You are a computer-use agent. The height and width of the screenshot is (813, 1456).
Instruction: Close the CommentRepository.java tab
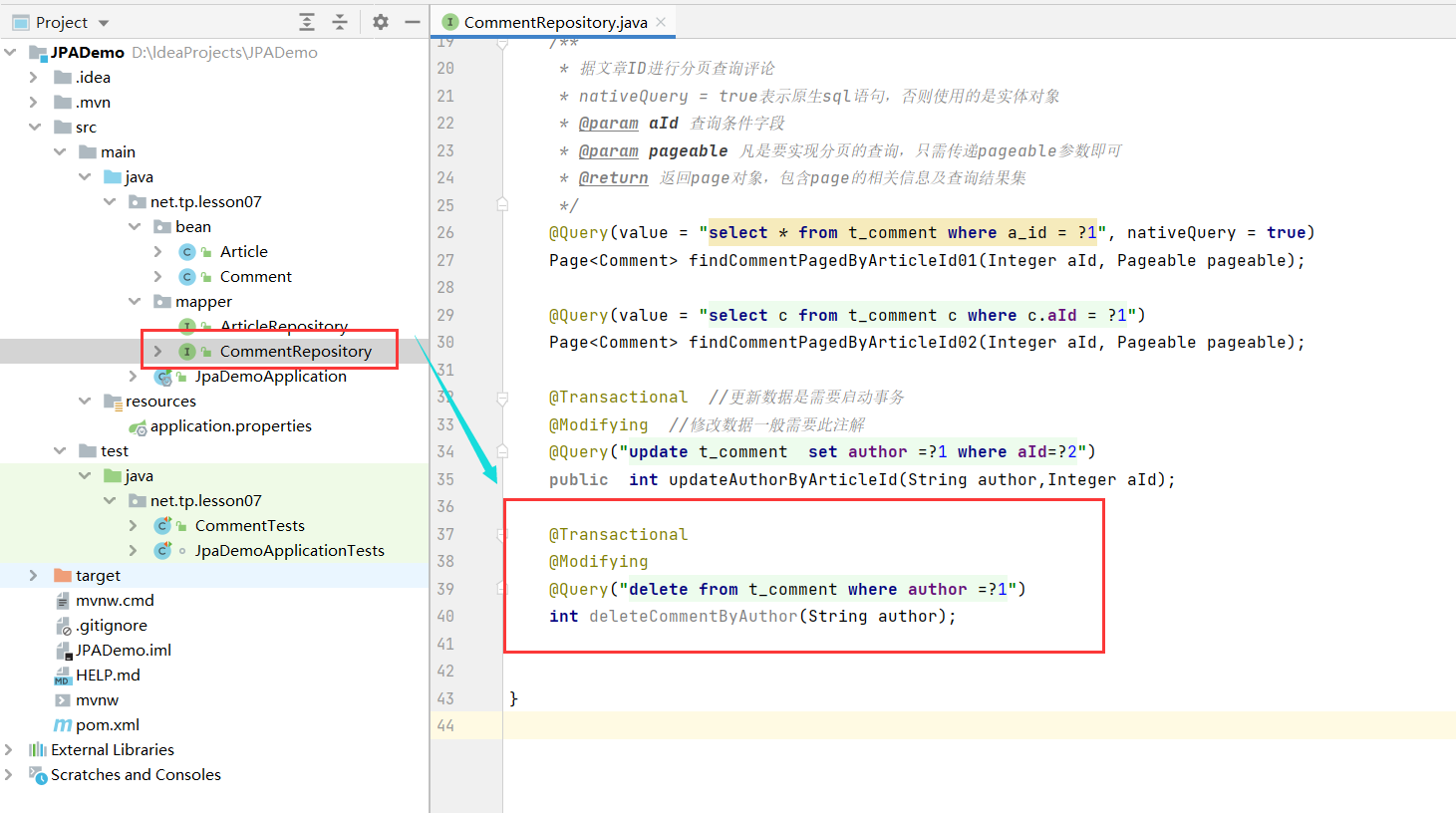pos(661,21)
